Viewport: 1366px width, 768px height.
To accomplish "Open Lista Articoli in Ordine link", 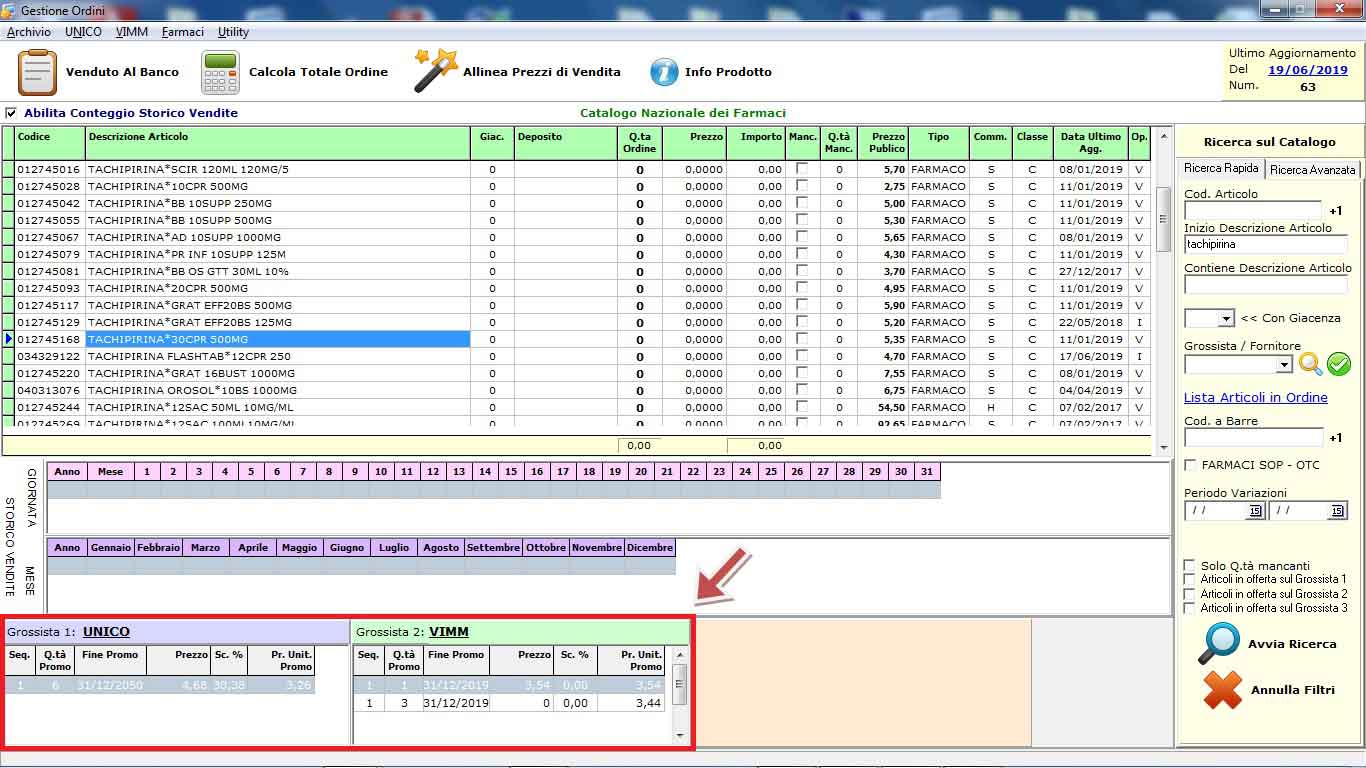I will (x=1256, y=397).
